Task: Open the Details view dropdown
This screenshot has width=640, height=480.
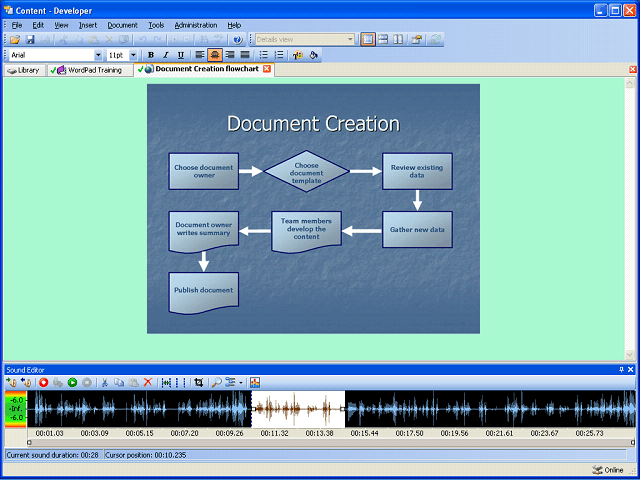Action: 350,40
